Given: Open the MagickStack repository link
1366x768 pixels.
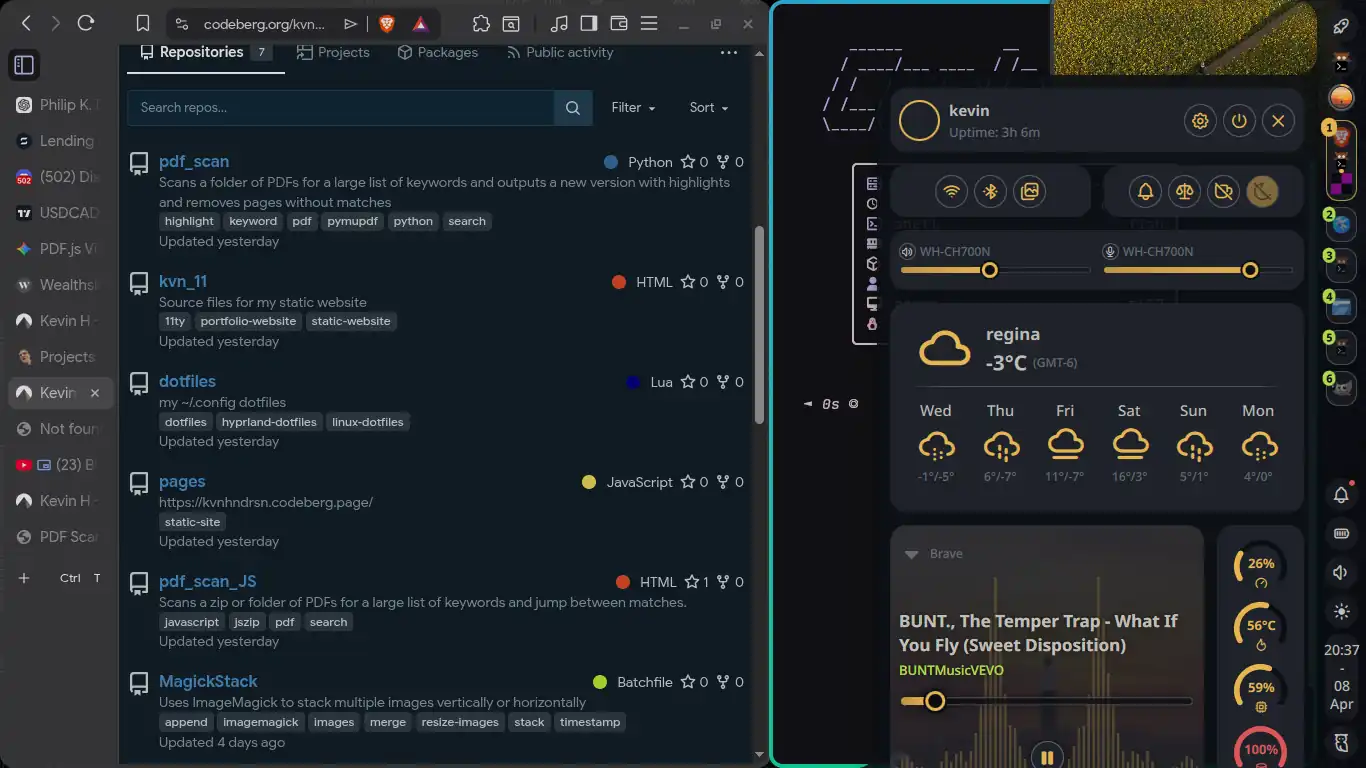Looking at the screenshot, I should (x=208, y=681).
